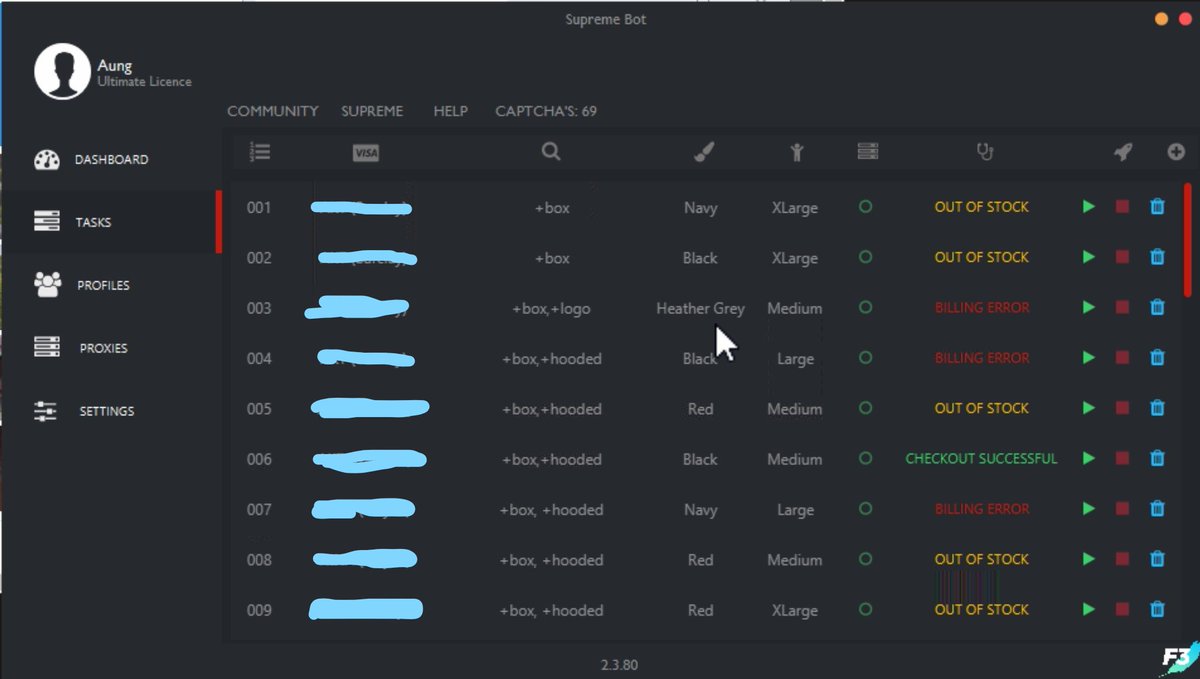Screen dimensions: 1200x679
Task: Click the rocket start-all icon
Action: coord(1123,152)
